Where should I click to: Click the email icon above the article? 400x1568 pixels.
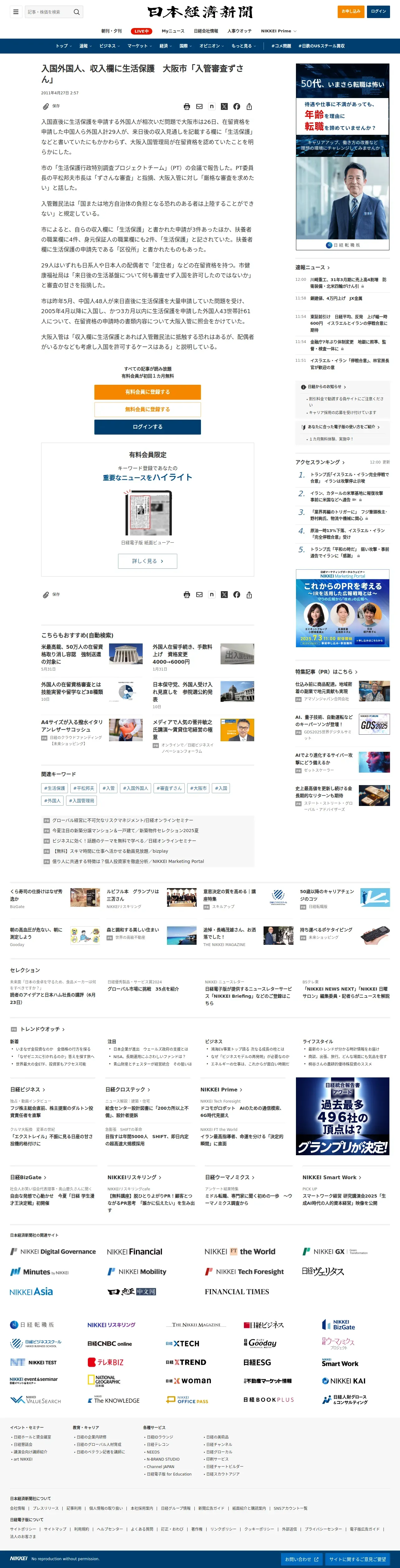coord(199,106)
